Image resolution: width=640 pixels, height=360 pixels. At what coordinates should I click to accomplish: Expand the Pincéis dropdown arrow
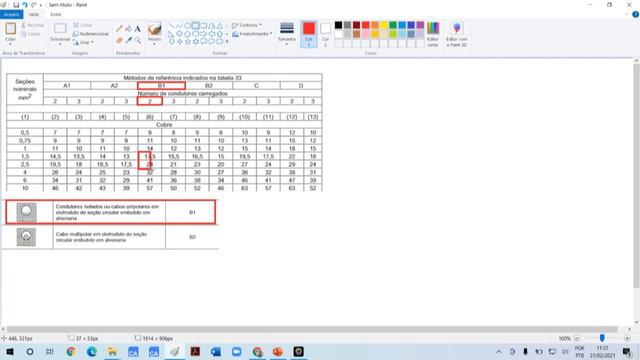pos(154,44)
